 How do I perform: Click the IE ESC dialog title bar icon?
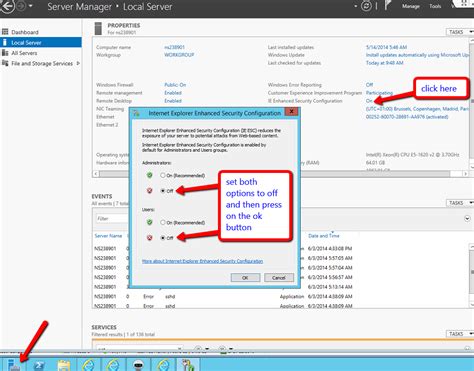pyautogui.click(x=136, y=113)
